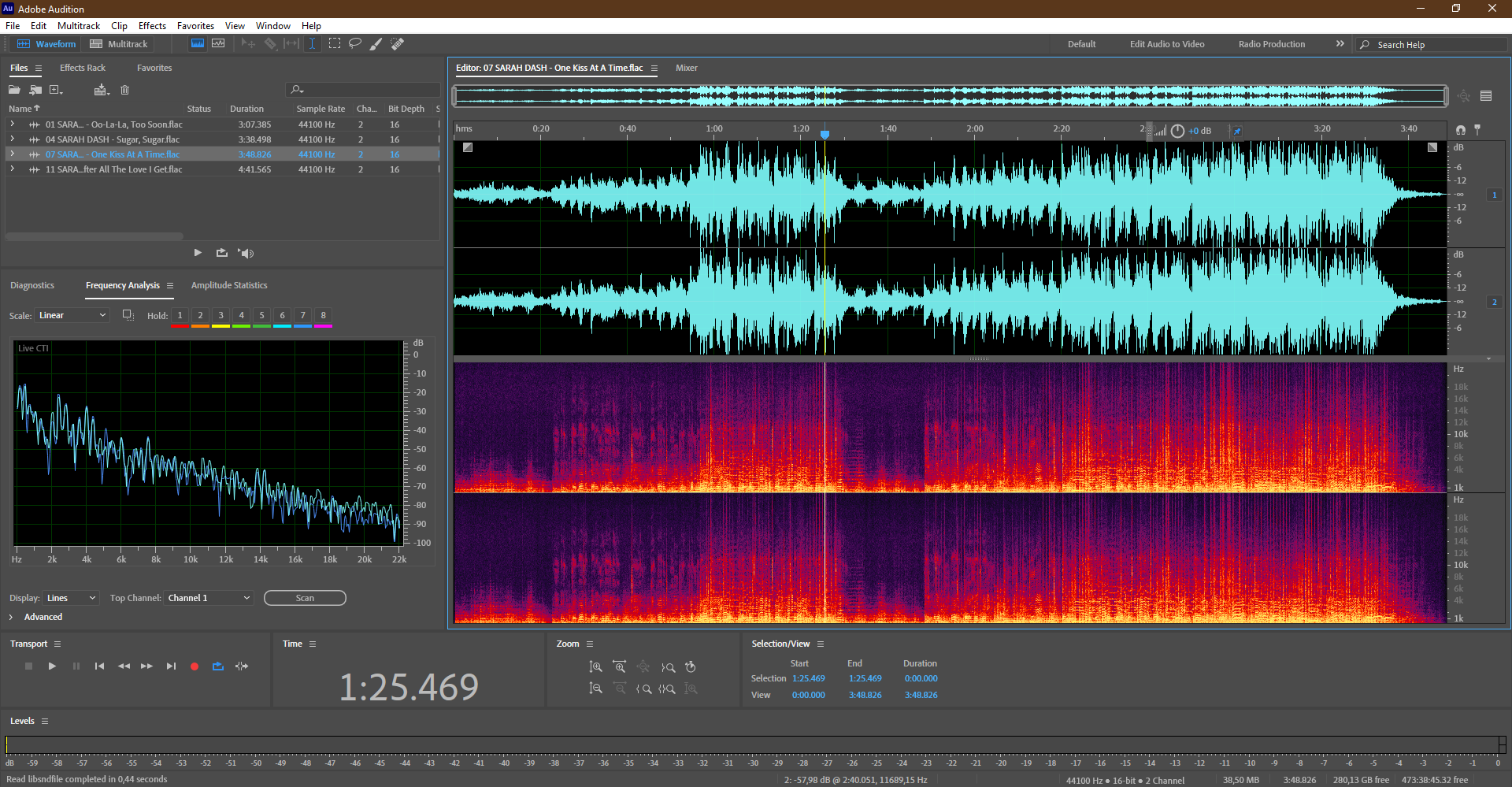The height and width of the screenshot is (787, 1512).
Task: Click the Fast Forward transport button
Action: tap(146, 666)
